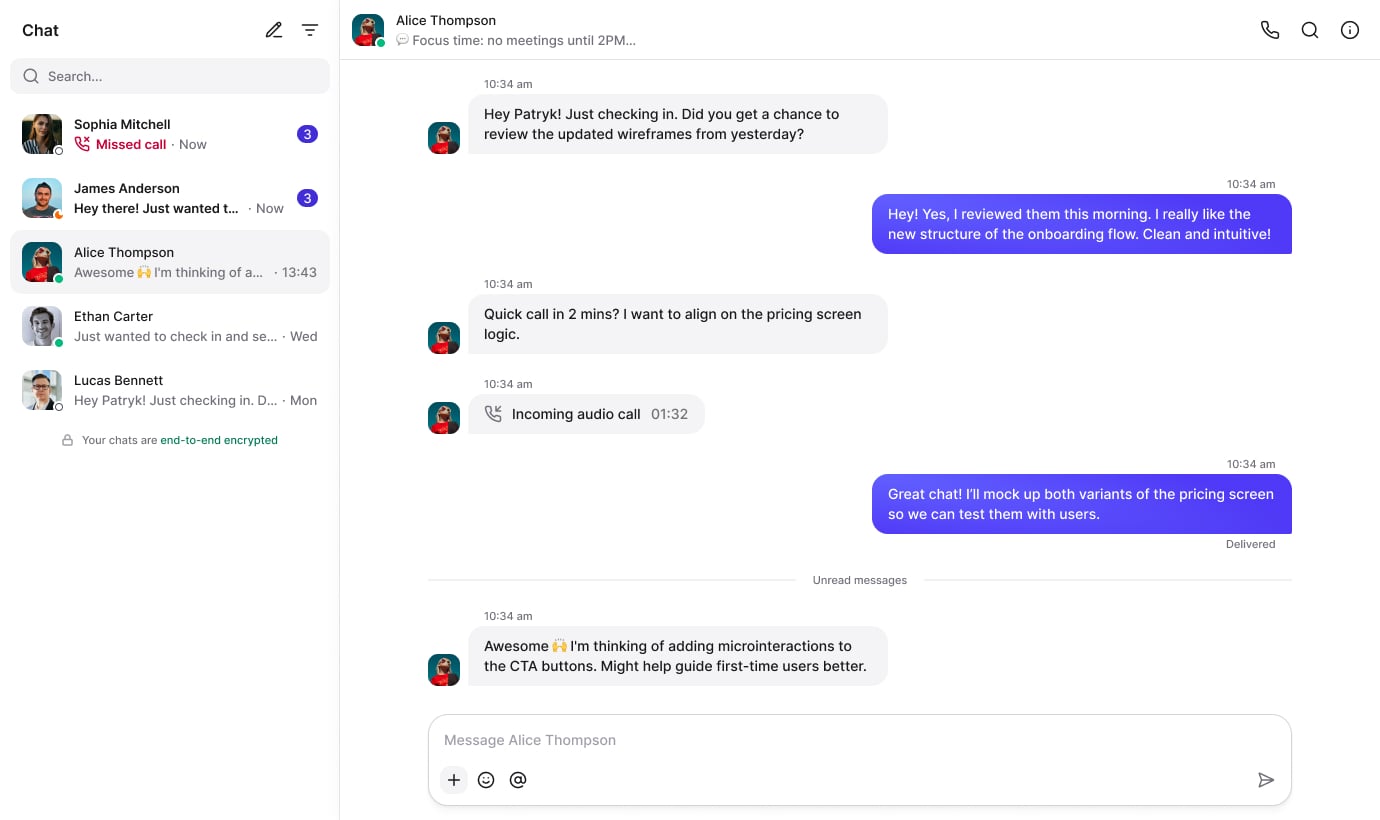1380x820 pixels.
Task: Send the message with arrow icon
Action: 1266,780
